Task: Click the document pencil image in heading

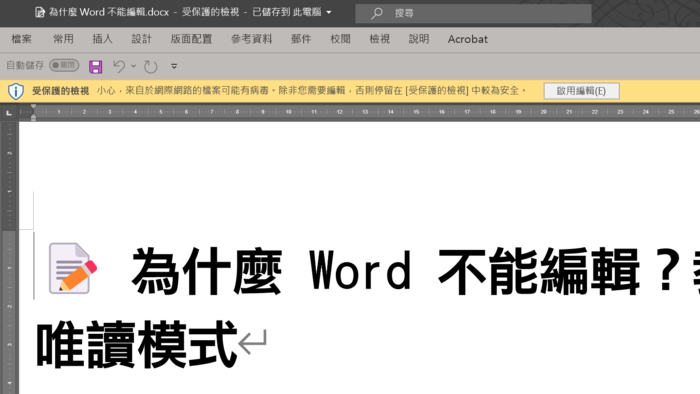Action: (x=73, y=268)
